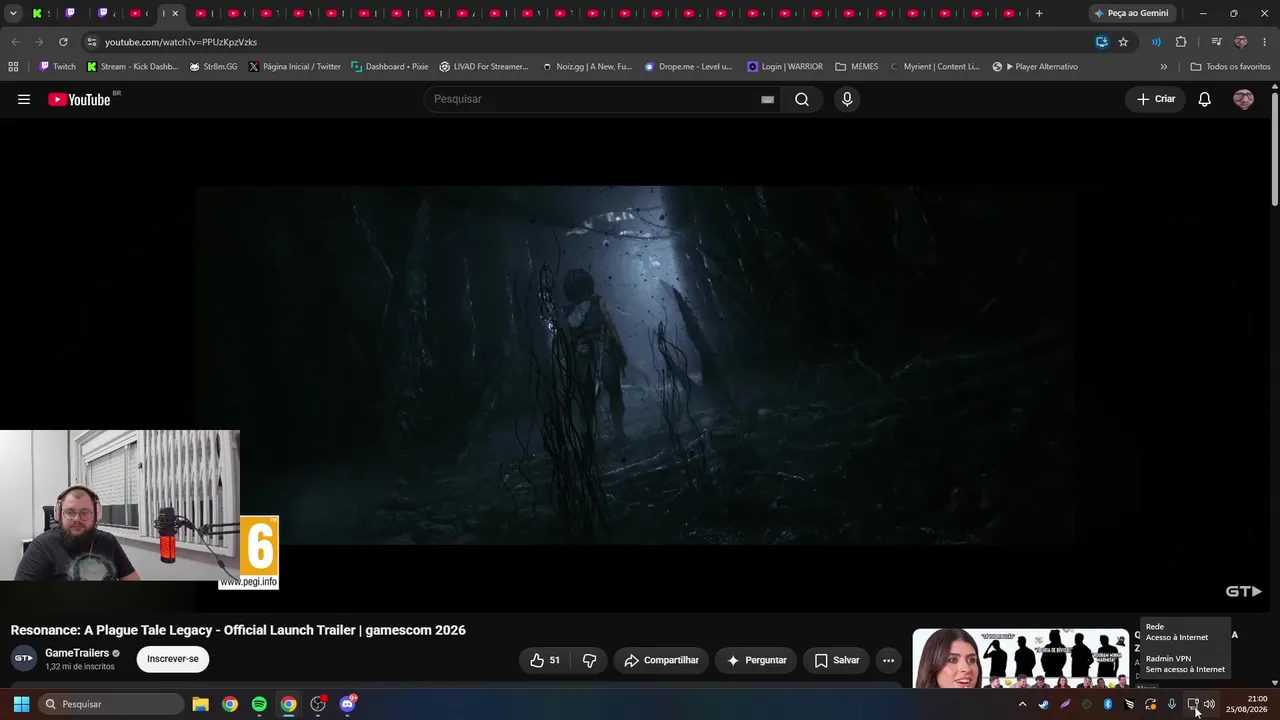This screenshot has height=720, width=1280.
Task: Click the Bluetooth tray icon
Action: pyautogui.click(x=1108, y=704)
